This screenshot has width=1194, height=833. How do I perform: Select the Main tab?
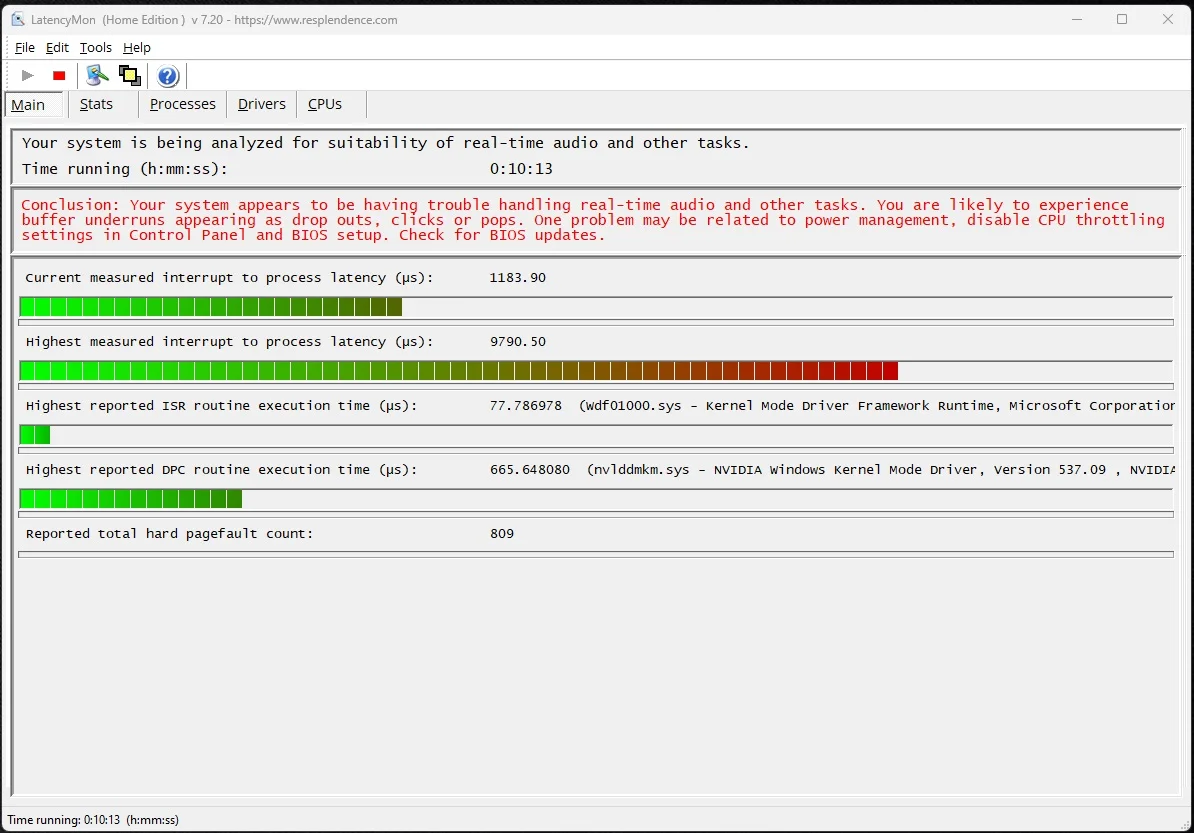point(34,104)
